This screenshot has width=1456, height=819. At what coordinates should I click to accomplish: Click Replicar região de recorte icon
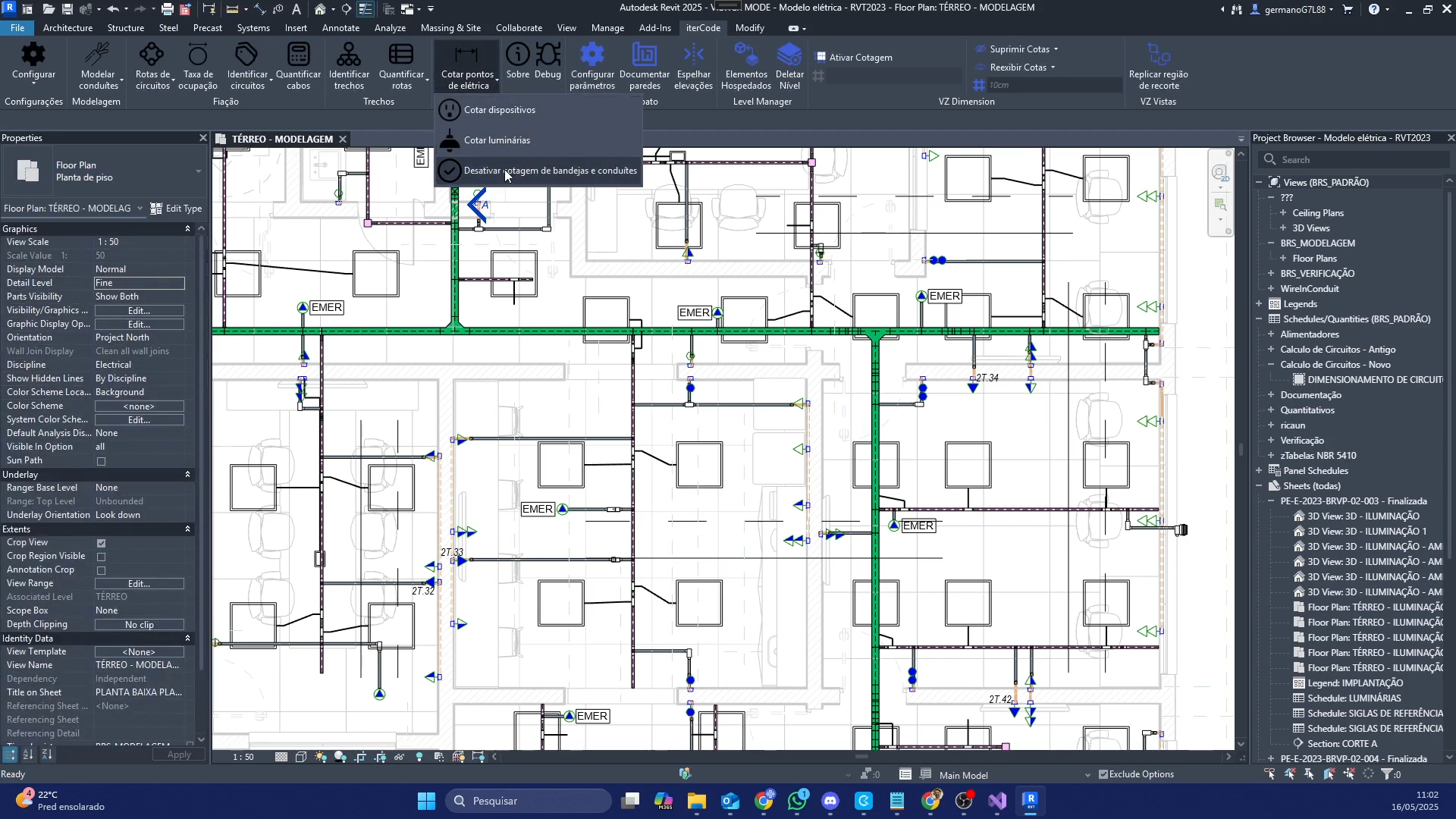click(1158, 55)
